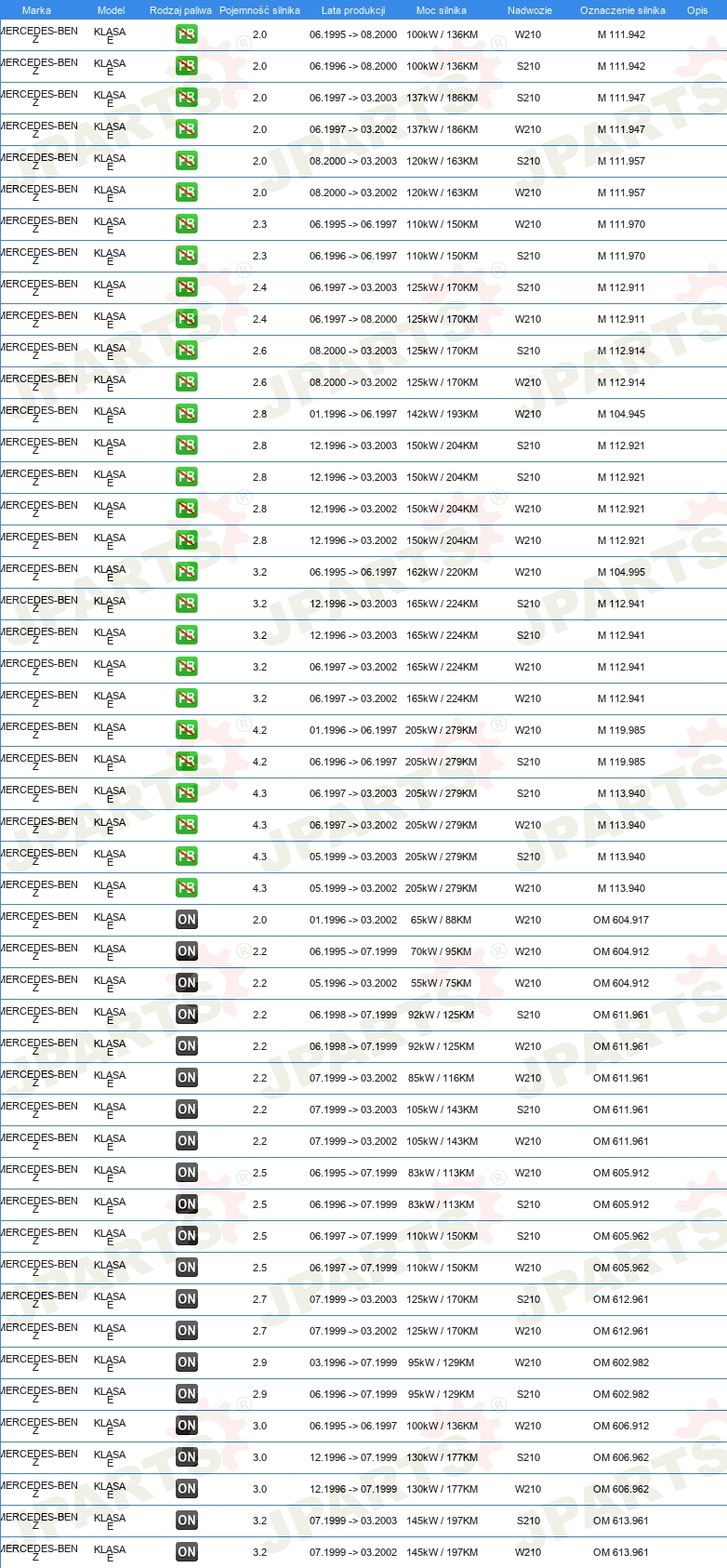Click the Marka column header
This screenshot has height=1568, width=727.
[36, 10]
